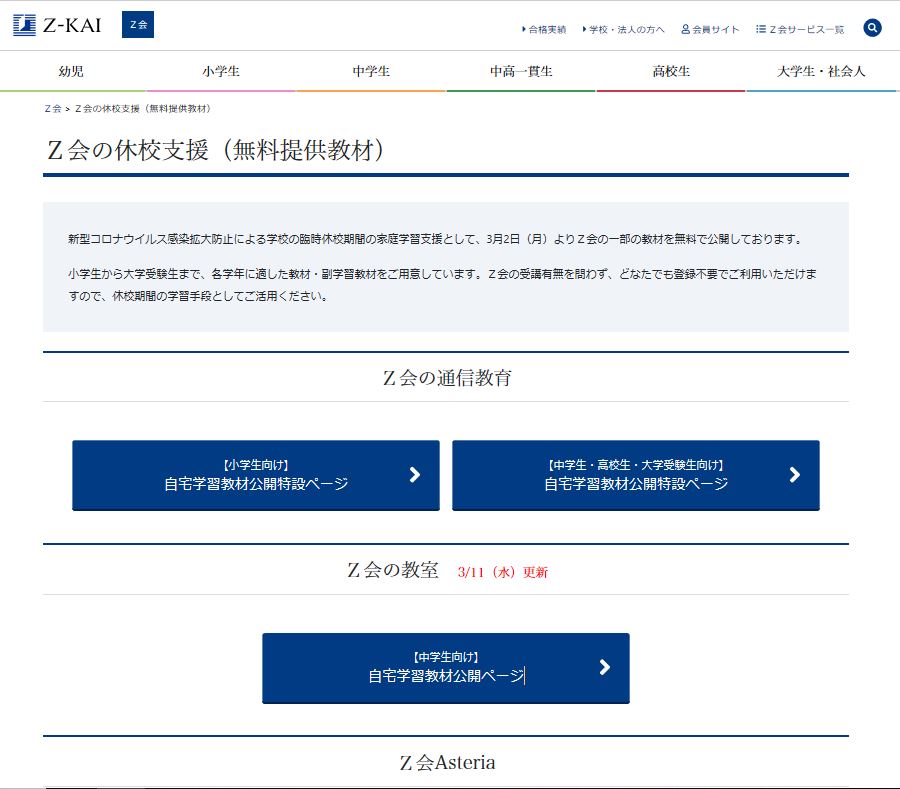Viewport: 900px width, 789px height.
Task: Open the 合格実績 link
Action: point(547,30)
